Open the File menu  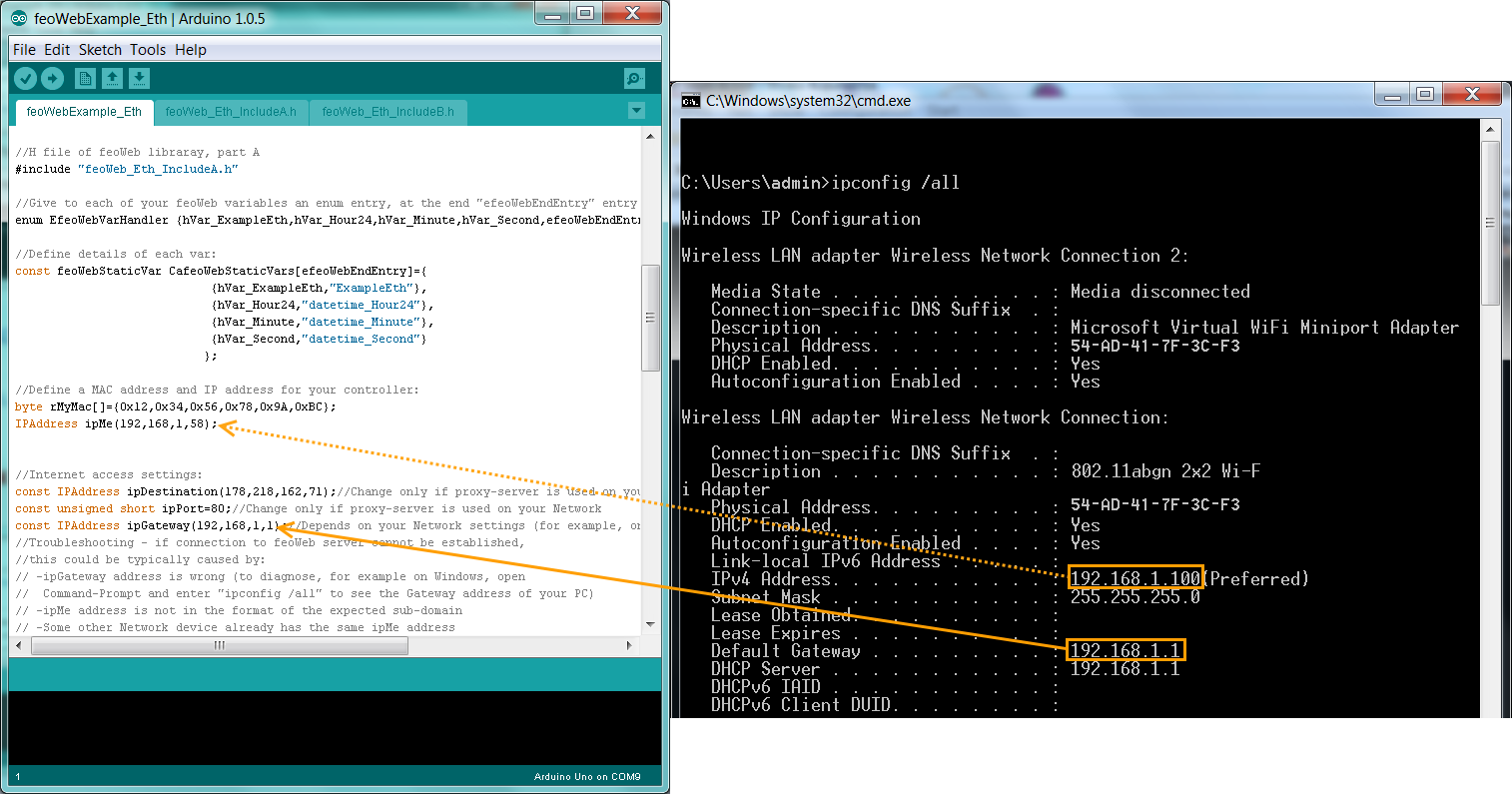point(24,49)
